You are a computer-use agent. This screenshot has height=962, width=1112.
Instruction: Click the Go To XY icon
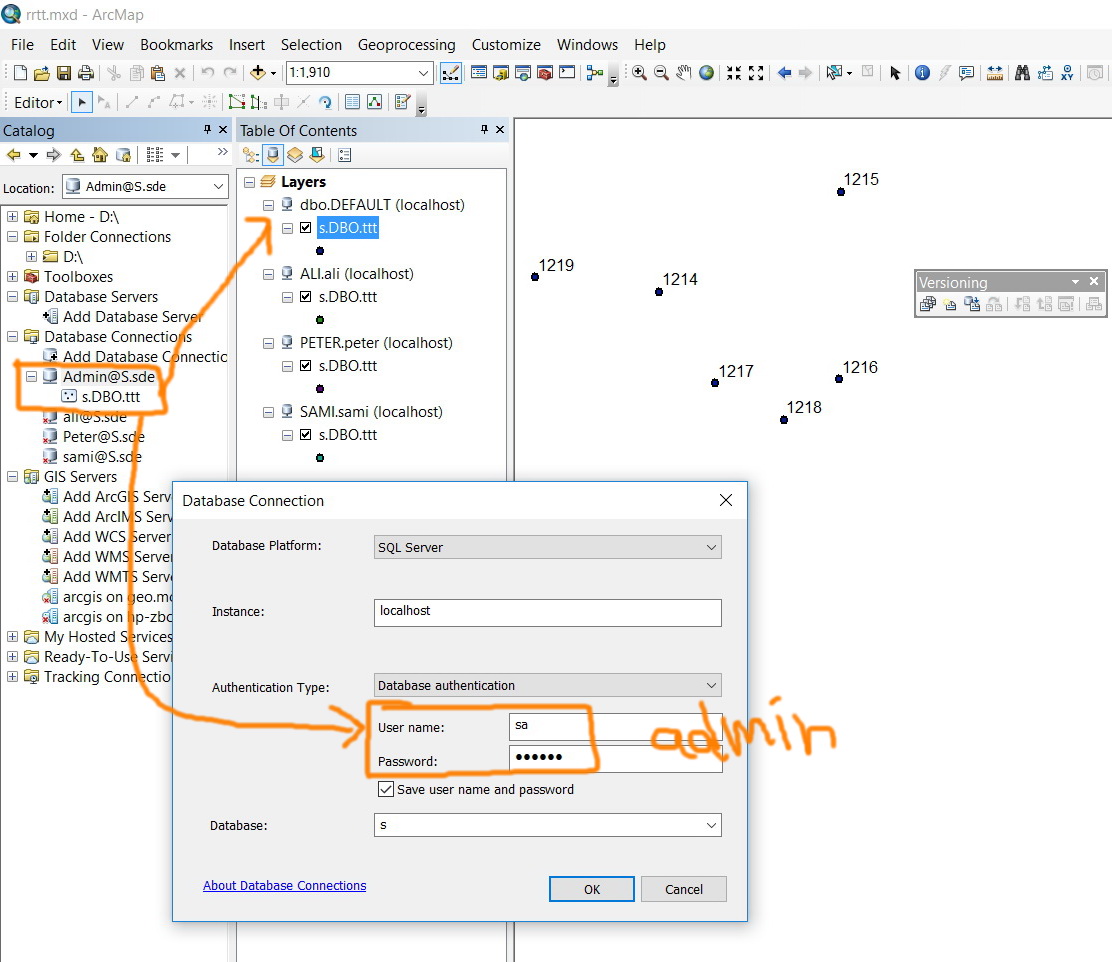pyautogui.click(x=1067, y=72)
